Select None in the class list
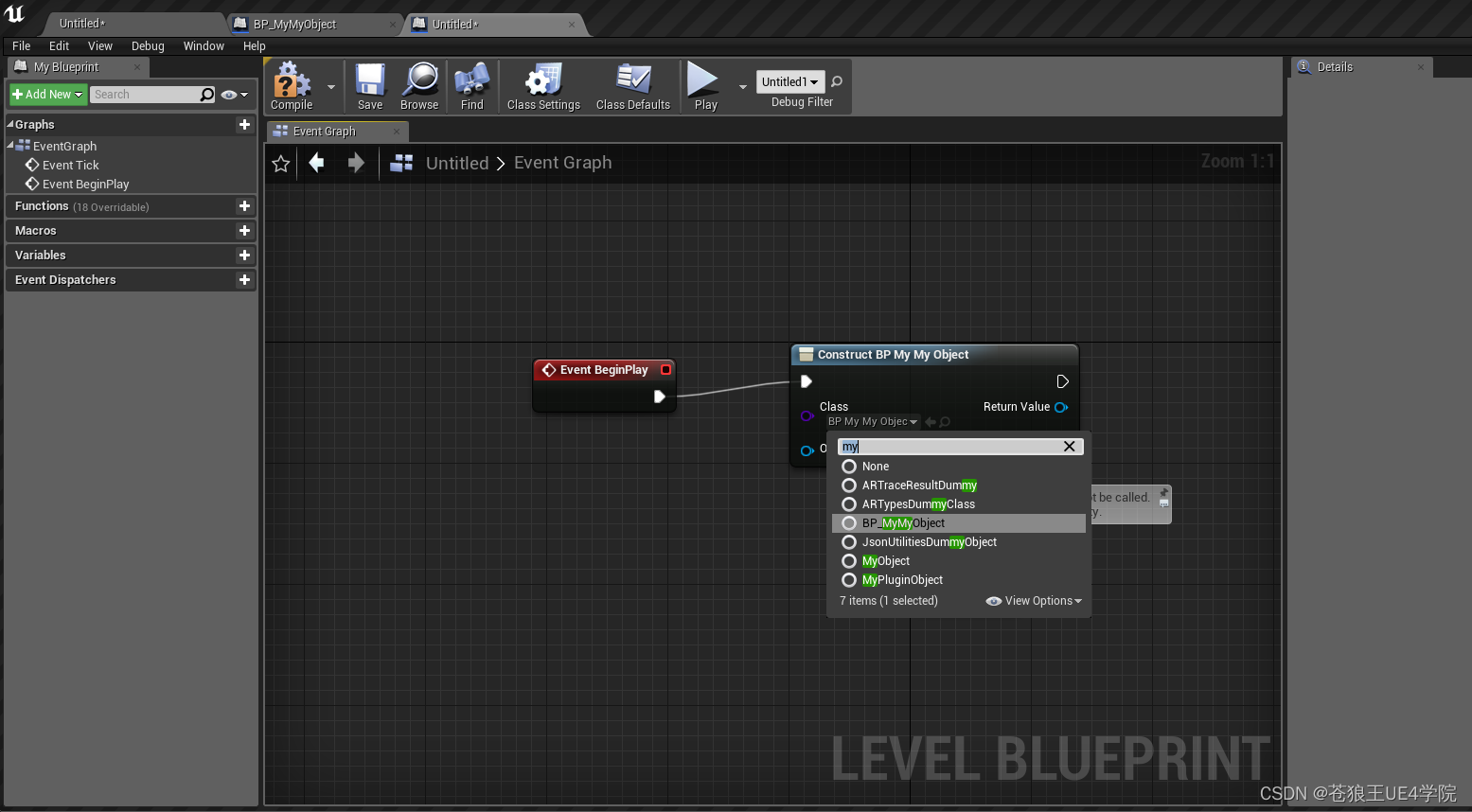This screenshot has height=812, width=1472. 959,467
